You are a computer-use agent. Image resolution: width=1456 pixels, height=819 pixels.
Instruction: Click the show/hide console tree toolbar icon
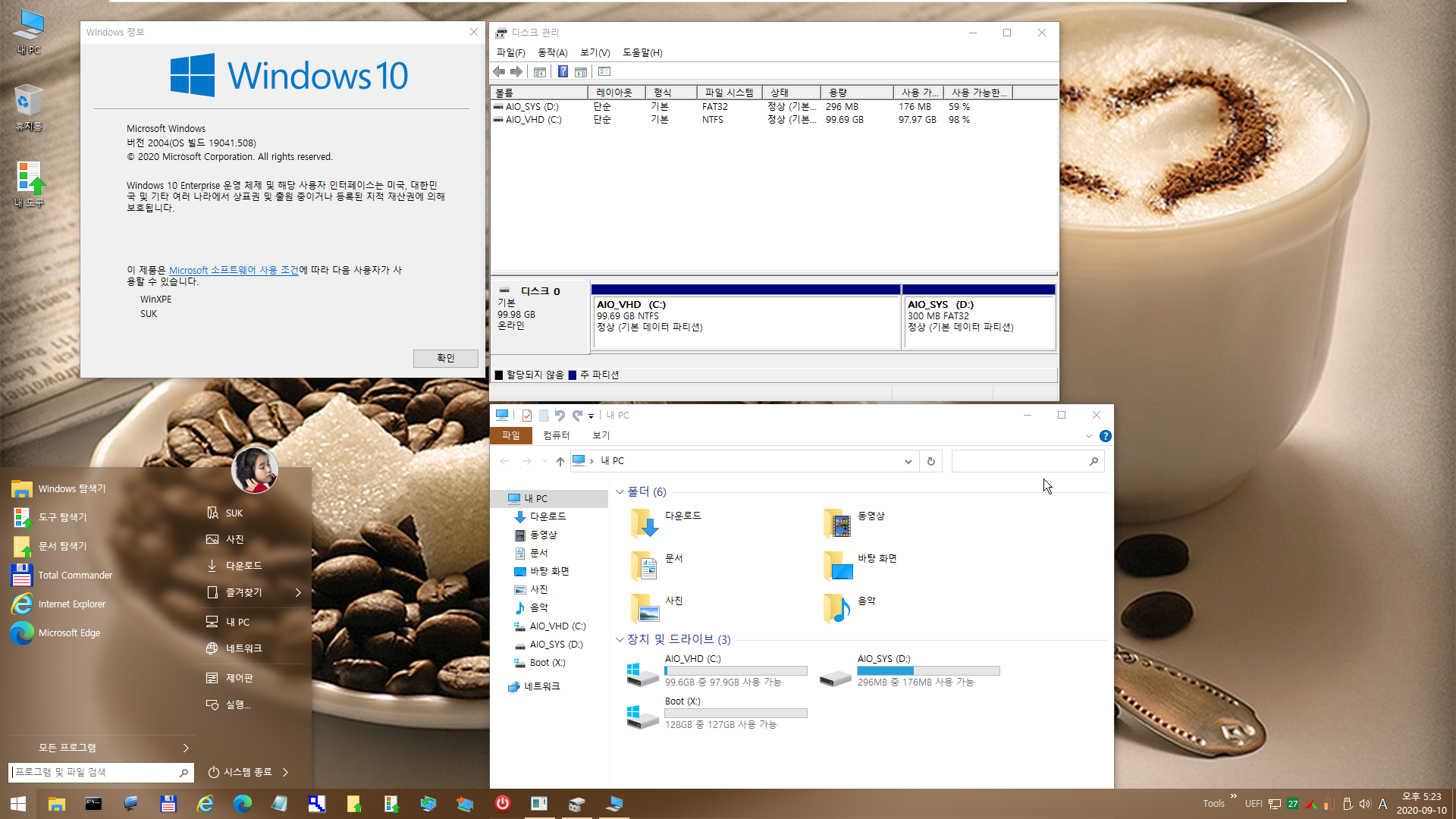(x=540, y=71)
